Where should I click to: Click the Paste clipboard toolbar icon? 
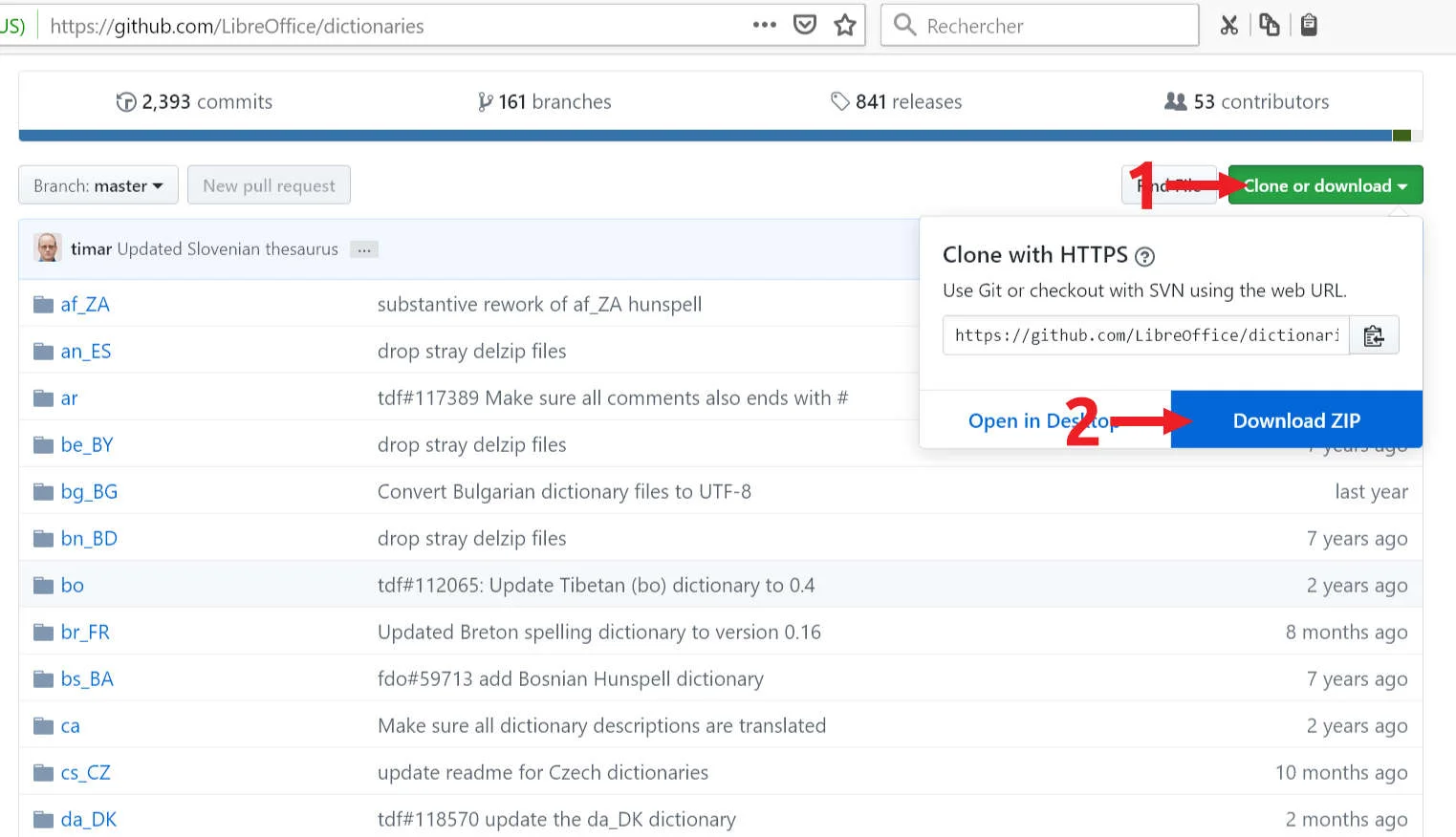(x=1310, y=25)
